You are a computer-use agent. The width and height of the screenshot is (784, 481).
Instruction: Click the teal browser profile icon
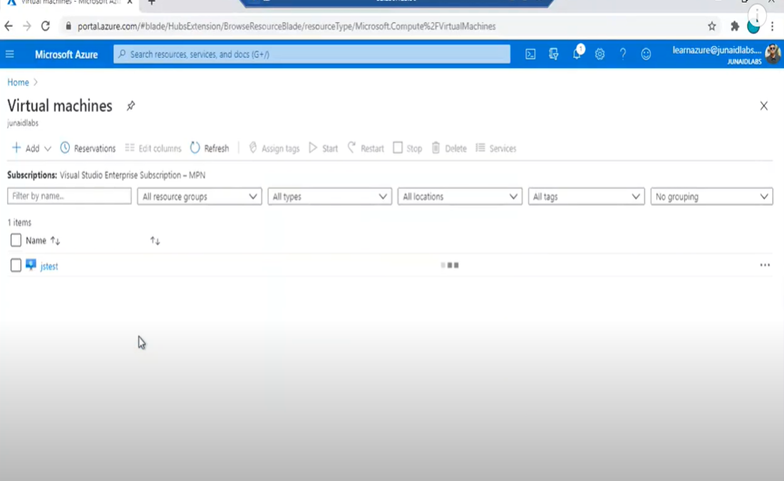pos(754,26)
